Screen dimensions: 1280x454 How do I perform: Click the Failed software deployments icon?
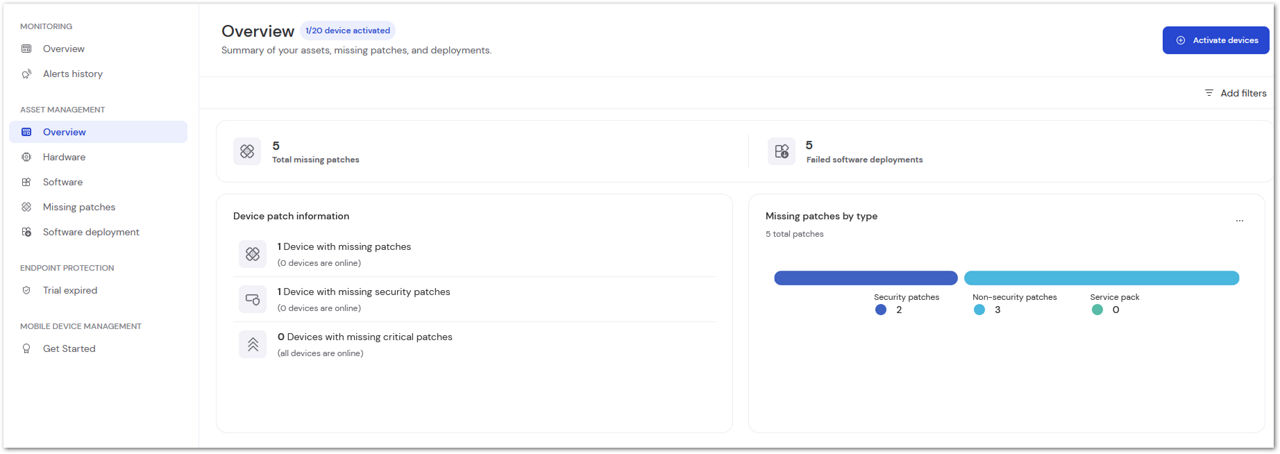pyautogui.click(x=781, y=151)
